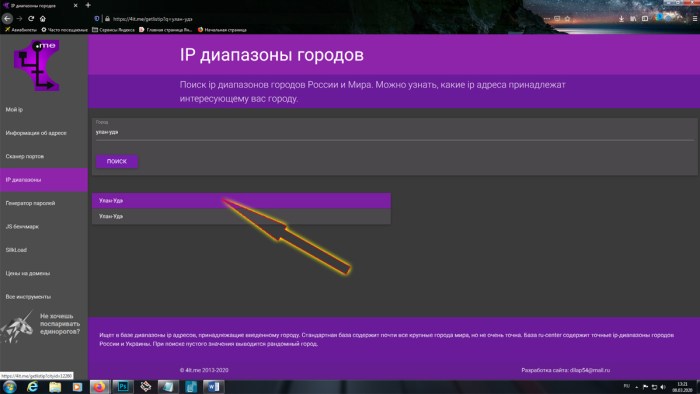
Task: Open the JS бенчмарк sidebar item
Action: click(44, 227)
